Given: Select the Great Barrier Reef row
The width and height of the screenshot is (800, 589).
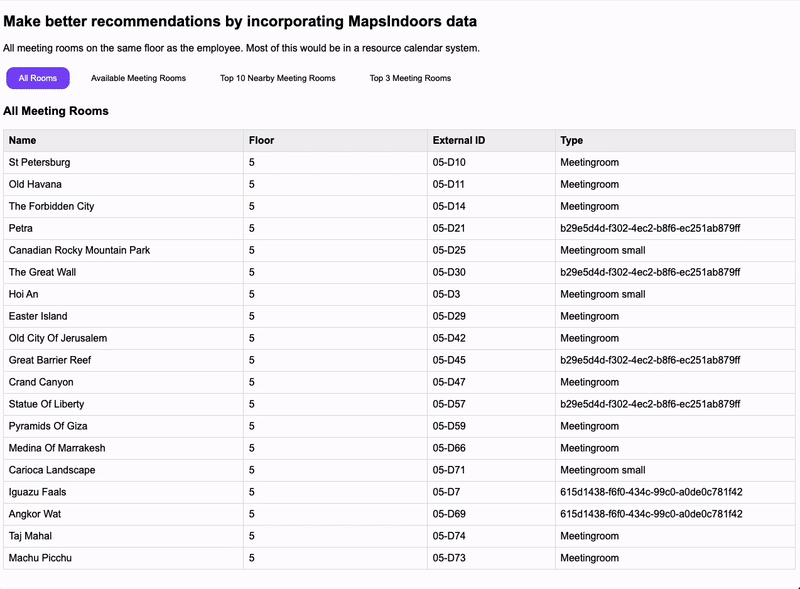Looking at the screenshot, I should (x=50, y=360).
